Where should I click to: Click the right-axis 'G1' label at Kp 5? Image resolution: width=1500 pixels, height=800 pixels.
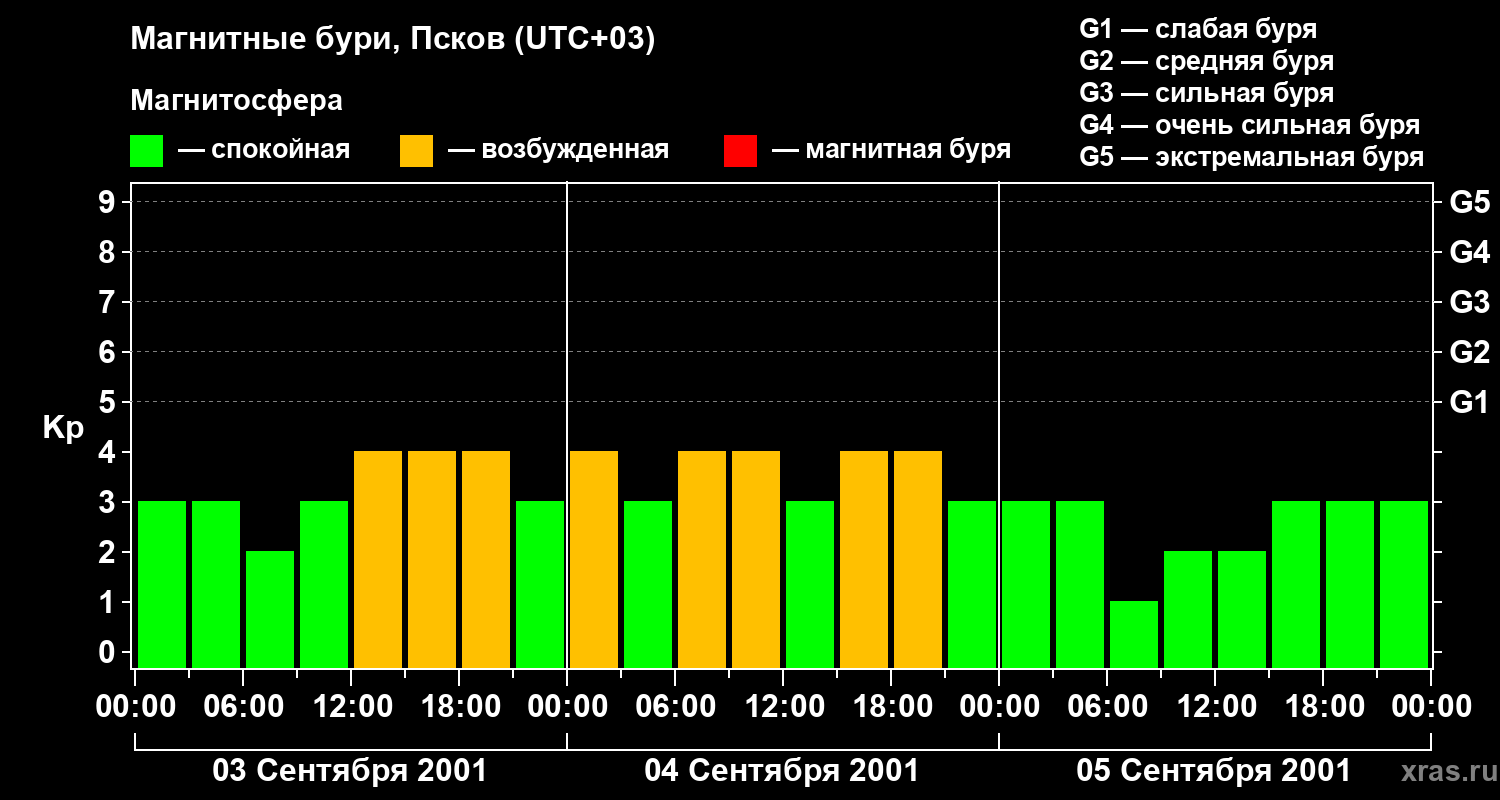point(1470,402)
